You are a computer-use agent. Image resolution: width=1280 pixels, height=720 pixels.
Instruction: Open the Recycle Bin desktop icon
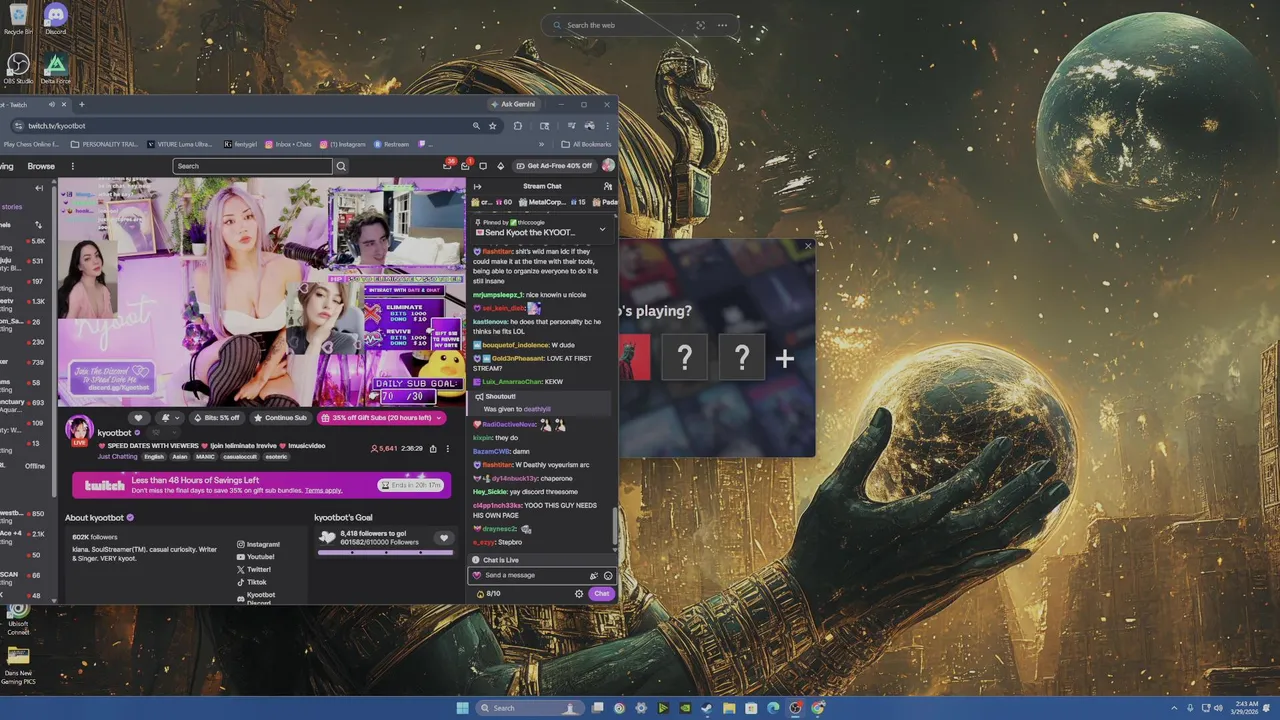18,18
